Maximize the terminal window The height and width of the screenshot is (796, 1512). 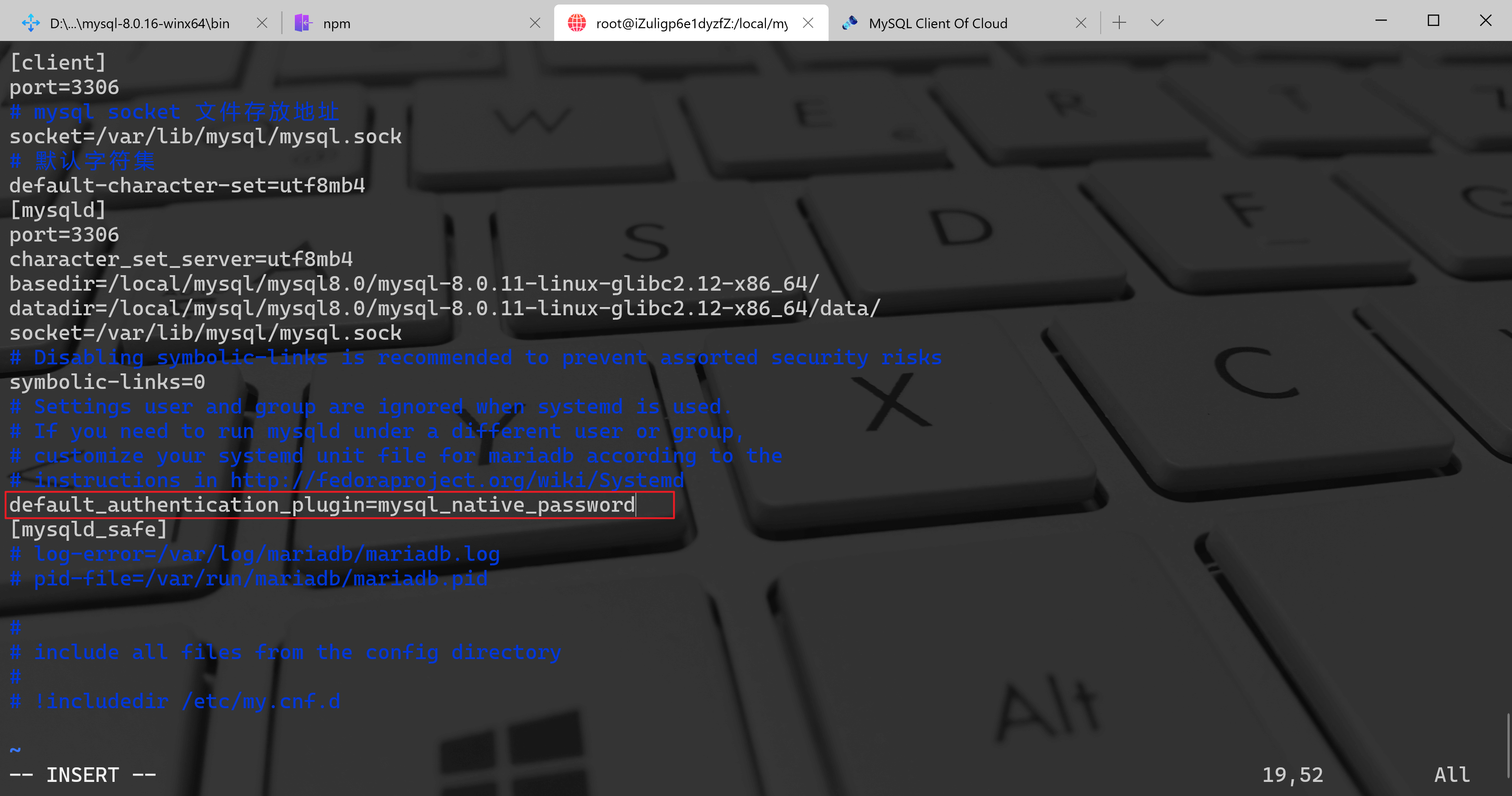coord(1433,21)
